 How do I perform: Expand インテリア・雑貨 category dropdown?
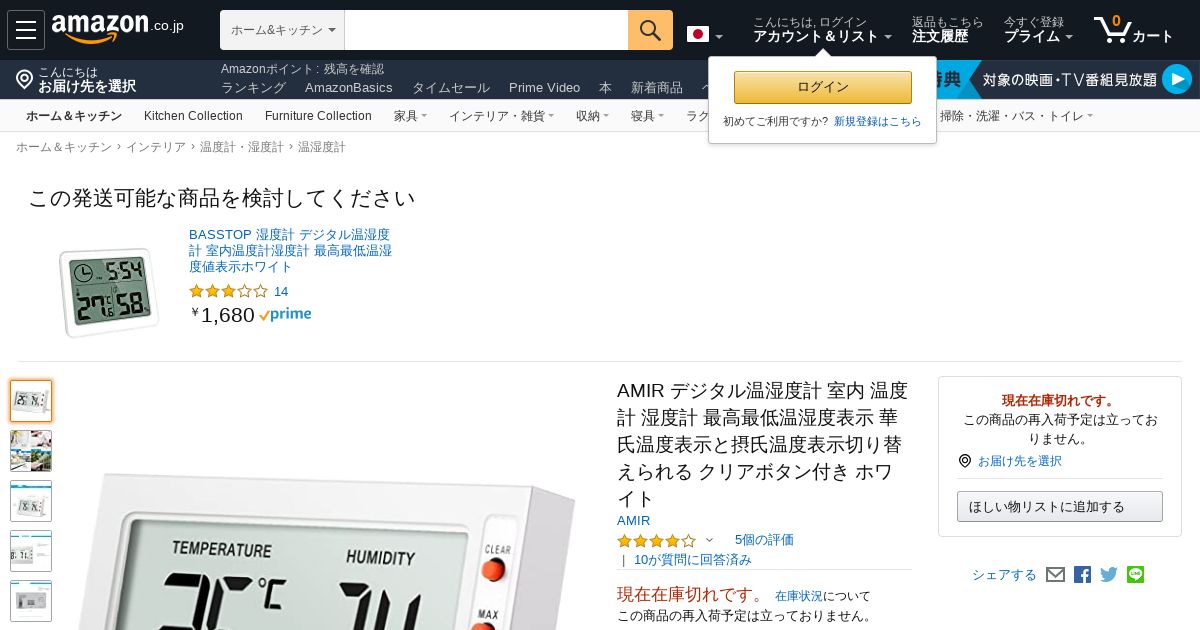point(501,116)
